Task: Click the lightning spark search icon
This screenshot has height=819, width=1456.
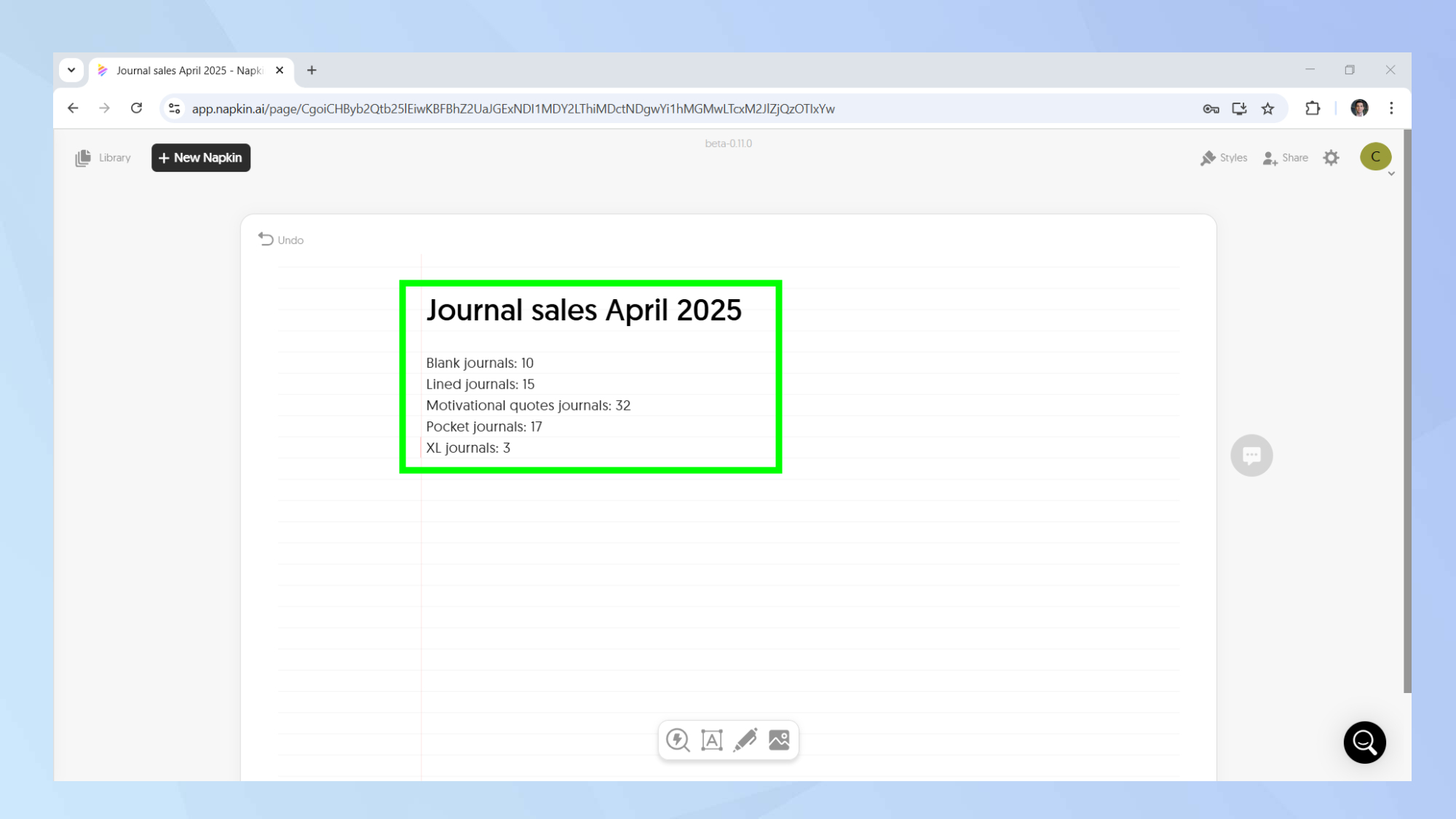Action: [x=678, y=740]
